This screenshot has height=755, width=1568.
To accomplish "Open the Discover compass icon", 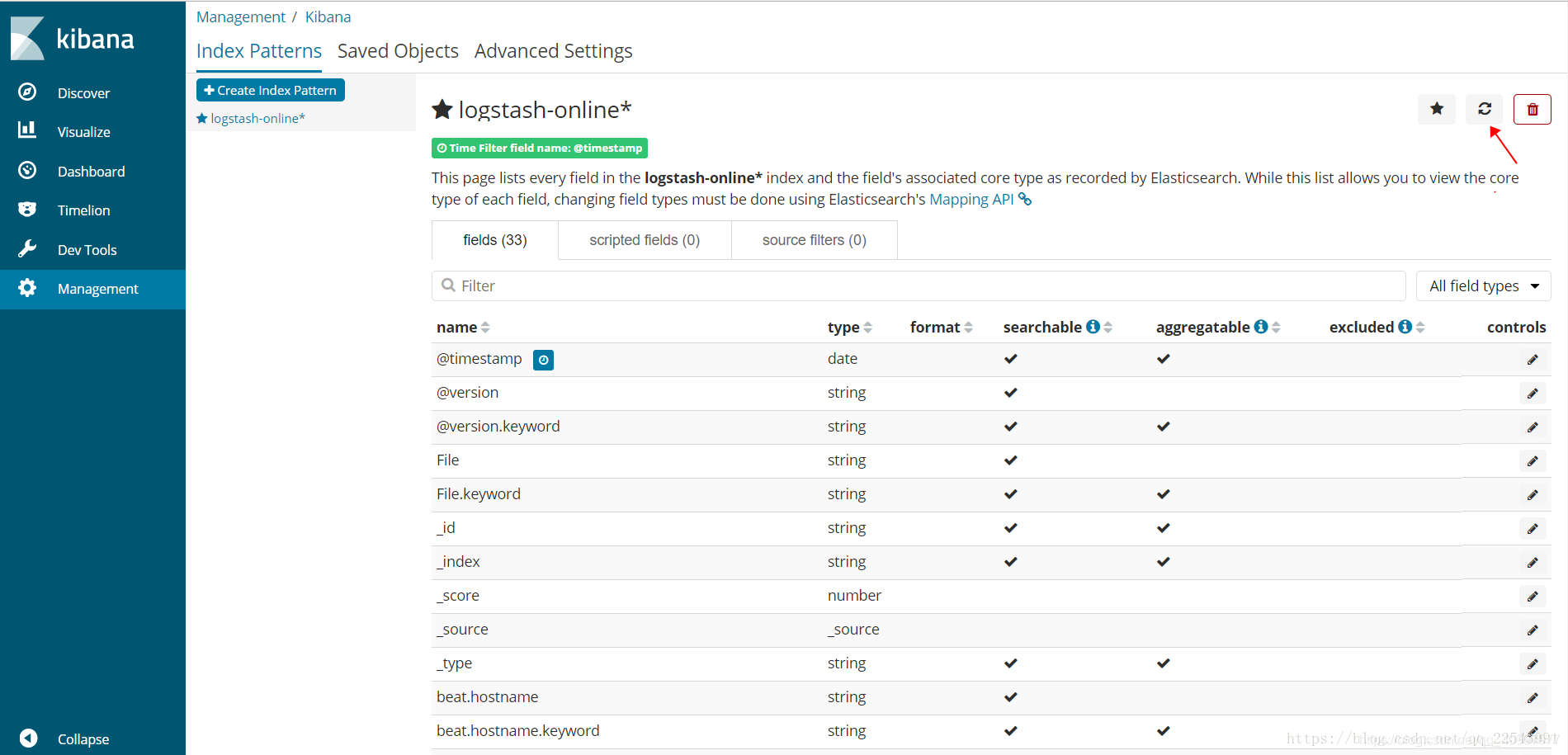I will 27,92.
